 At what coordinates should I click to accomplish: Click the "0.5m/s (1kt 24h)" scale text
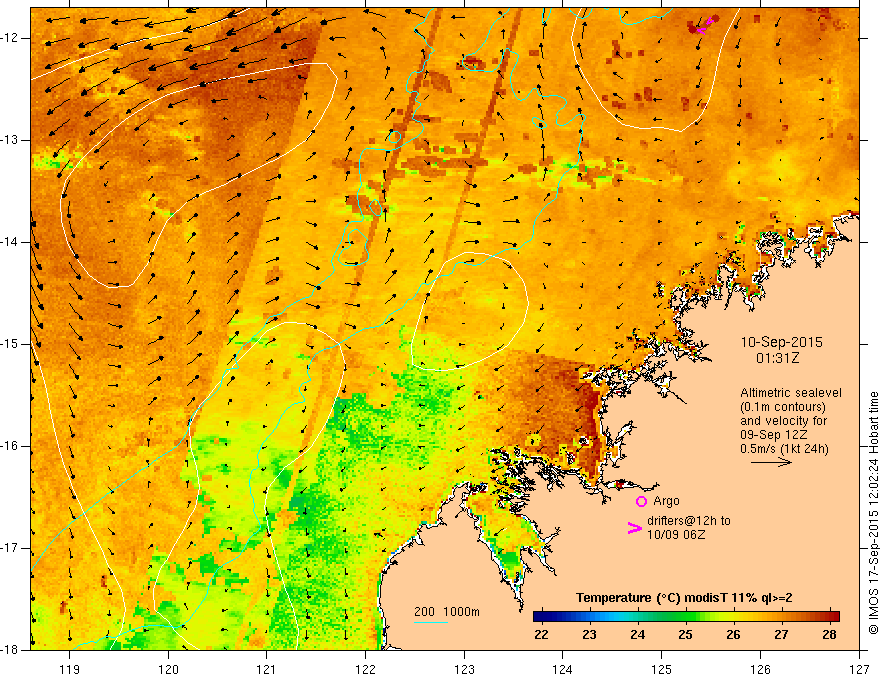[784, 448]
